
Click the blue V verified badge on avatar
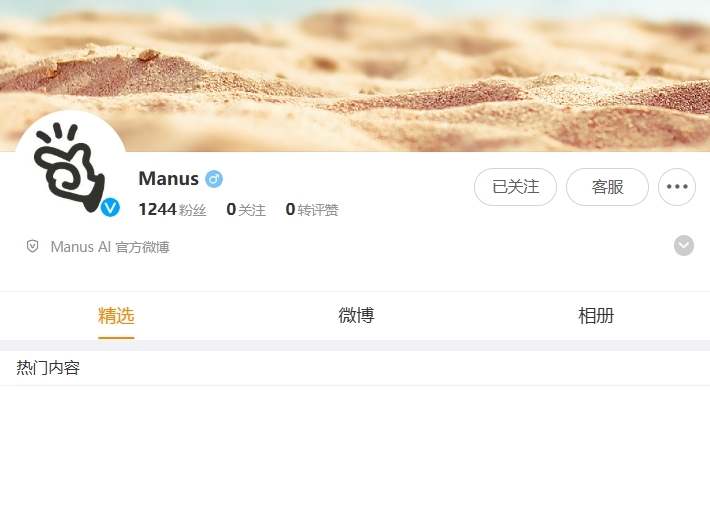(110, 208)
